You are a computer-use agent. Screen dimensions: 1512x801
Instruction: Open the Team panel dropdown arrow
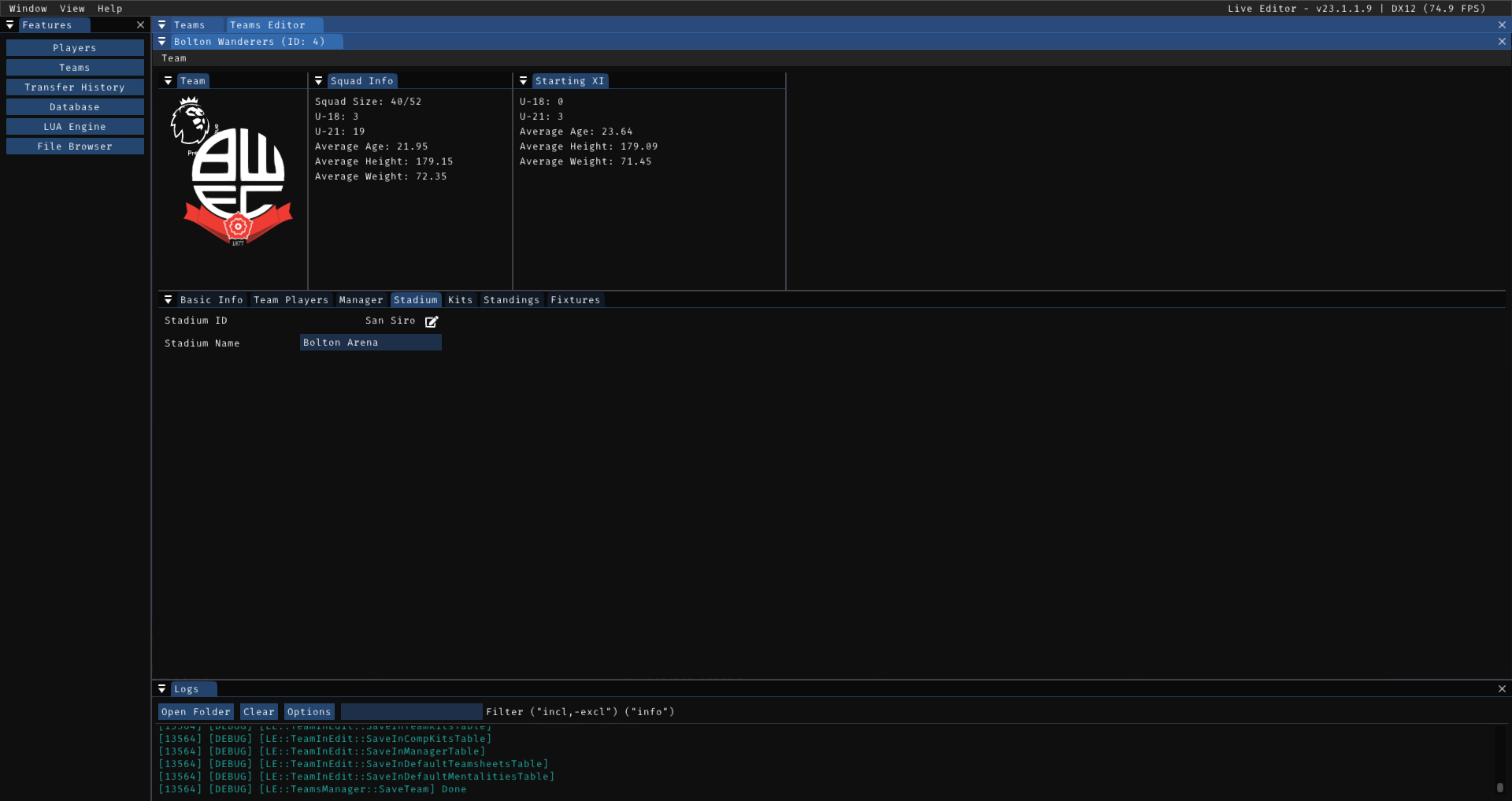point(169,81)
